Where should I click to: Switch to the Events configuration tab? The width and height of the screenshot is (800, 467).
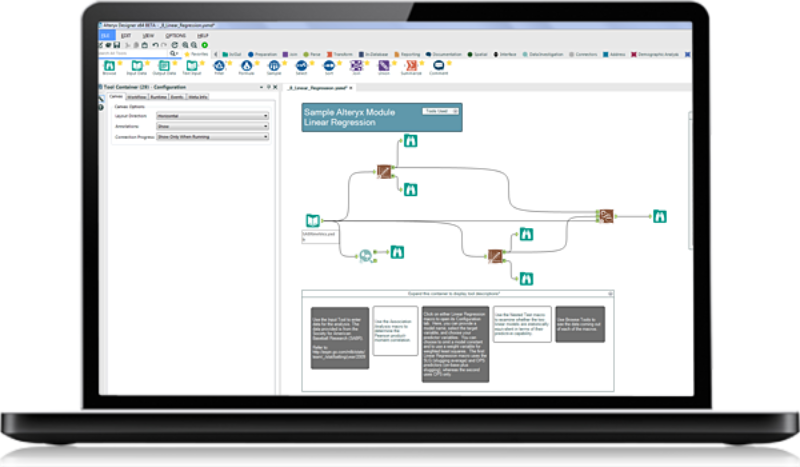tap(177, 97)
